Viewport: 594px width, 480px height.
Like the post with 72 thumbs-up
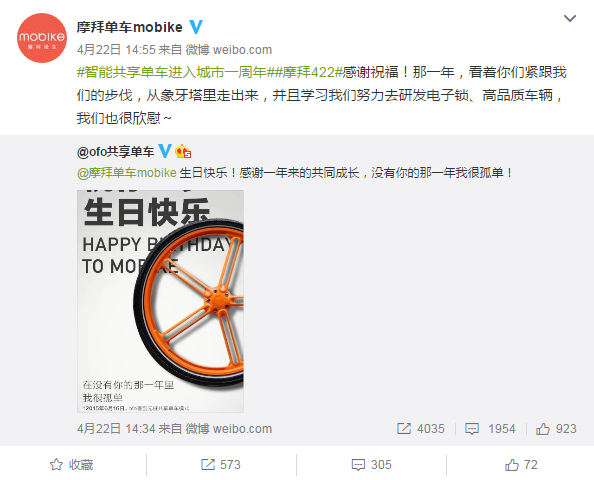511,464
